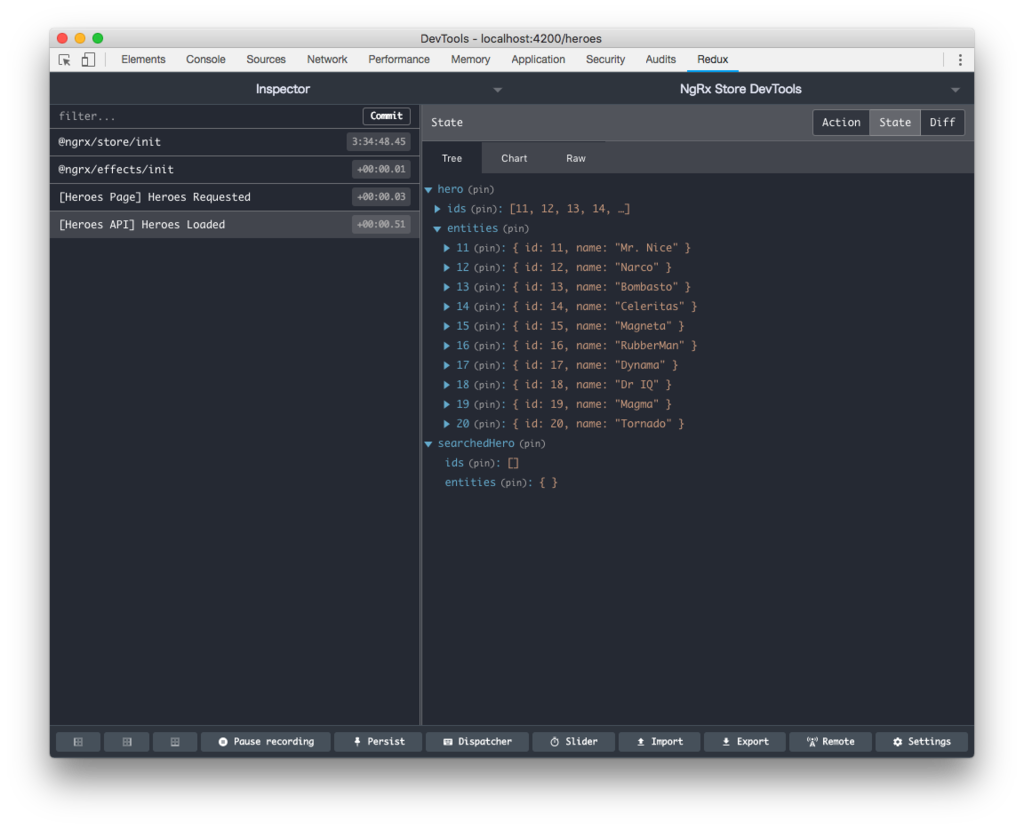The width and height of the screenshot is (1024, 829).
Task: Expand entity 16 RubberMan
Action: tap(447, 346)
